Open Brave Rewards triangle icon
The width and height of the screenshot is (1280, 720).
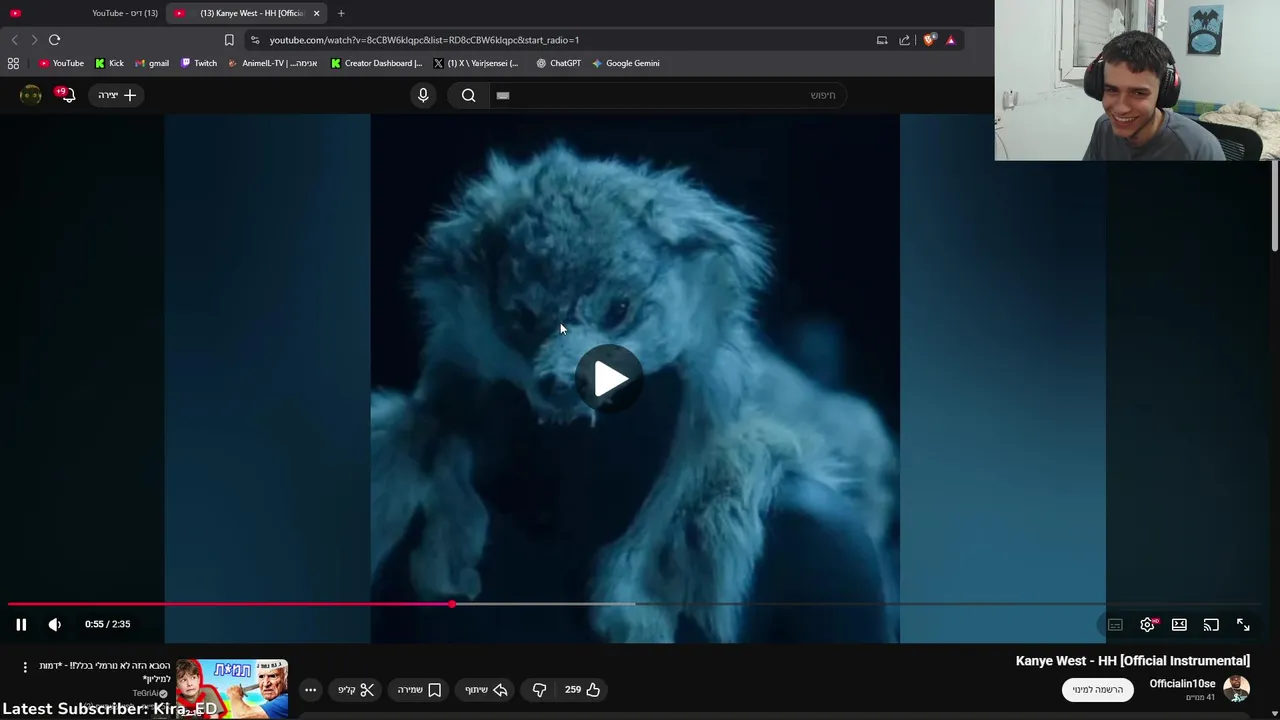click(x=951, y=40)
